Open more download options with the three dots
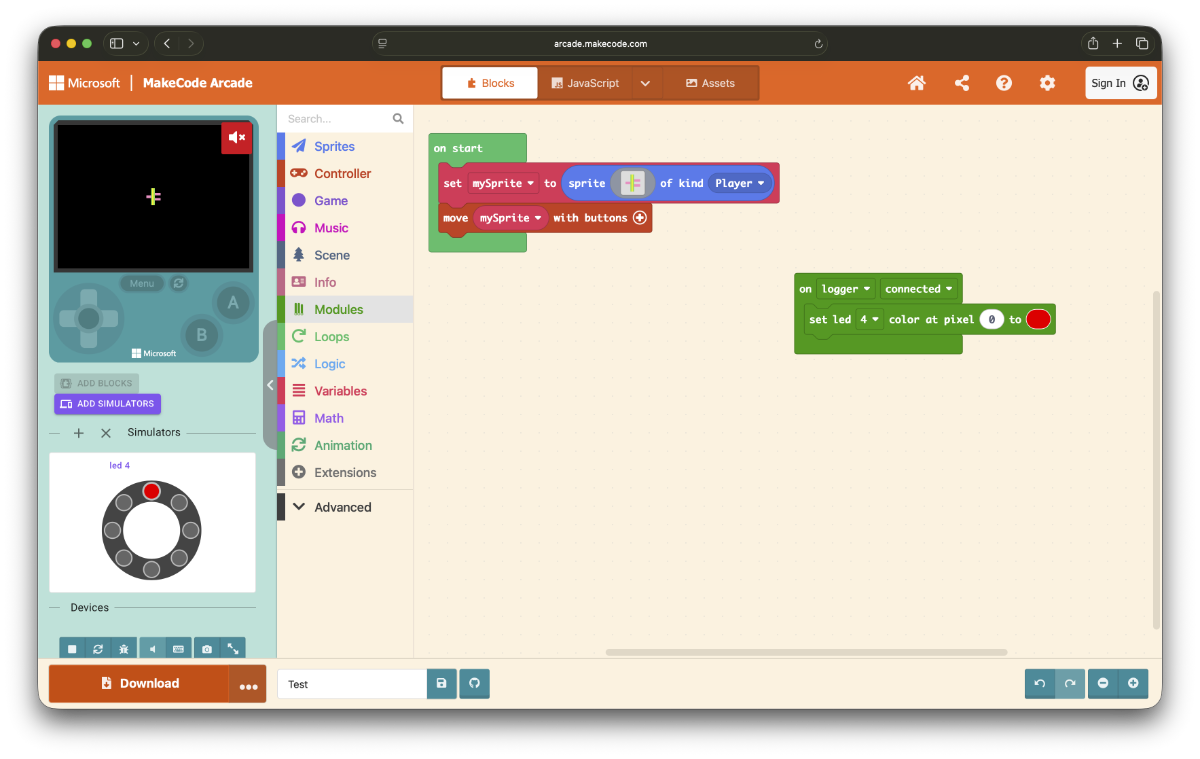Screen dimensions: 1200x759 point(248,685)
